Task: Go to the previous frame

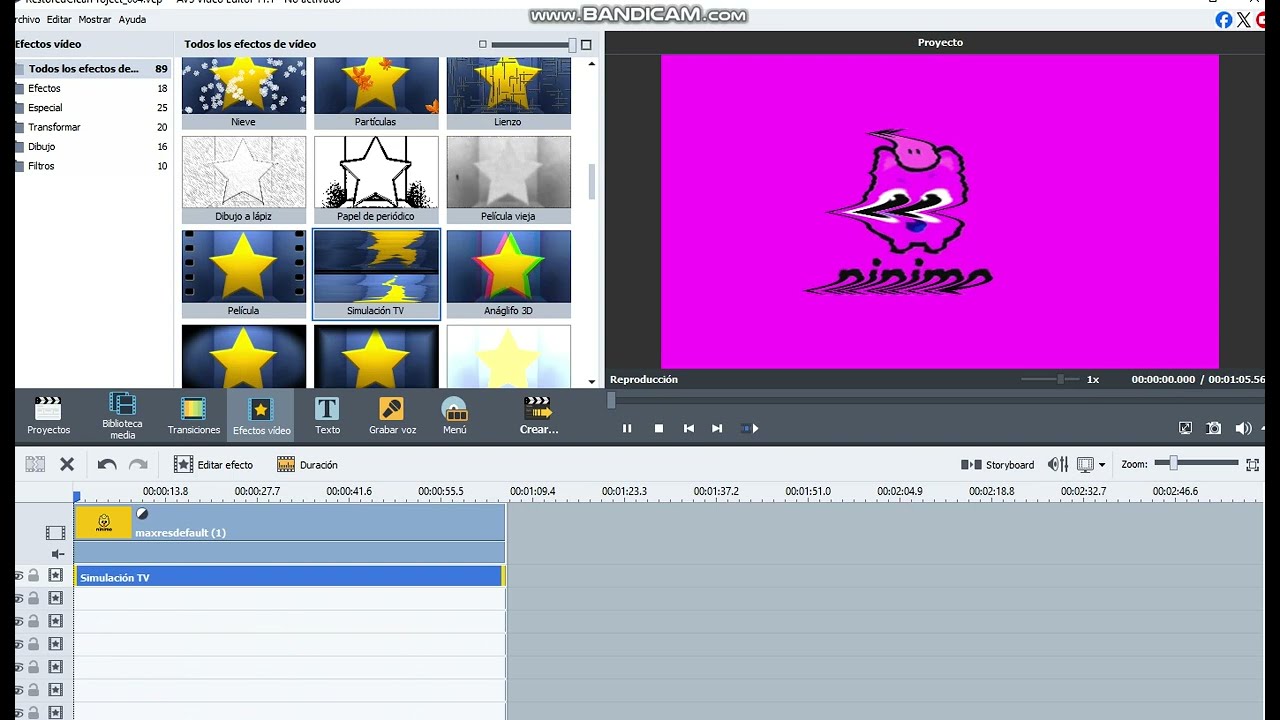Action: [x=688, y=428]
